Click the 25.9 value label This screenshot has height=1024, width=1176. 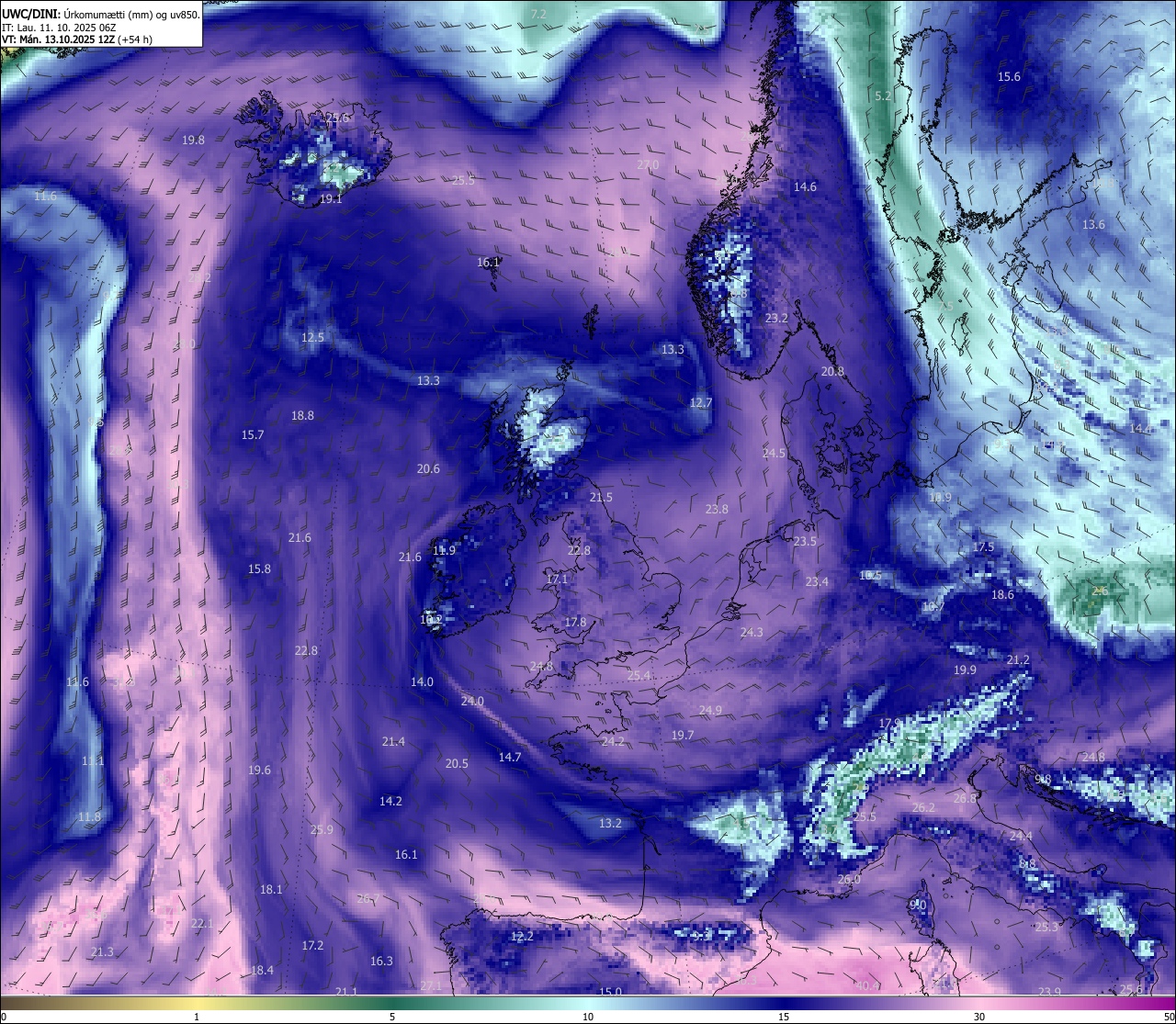[322, 829]
